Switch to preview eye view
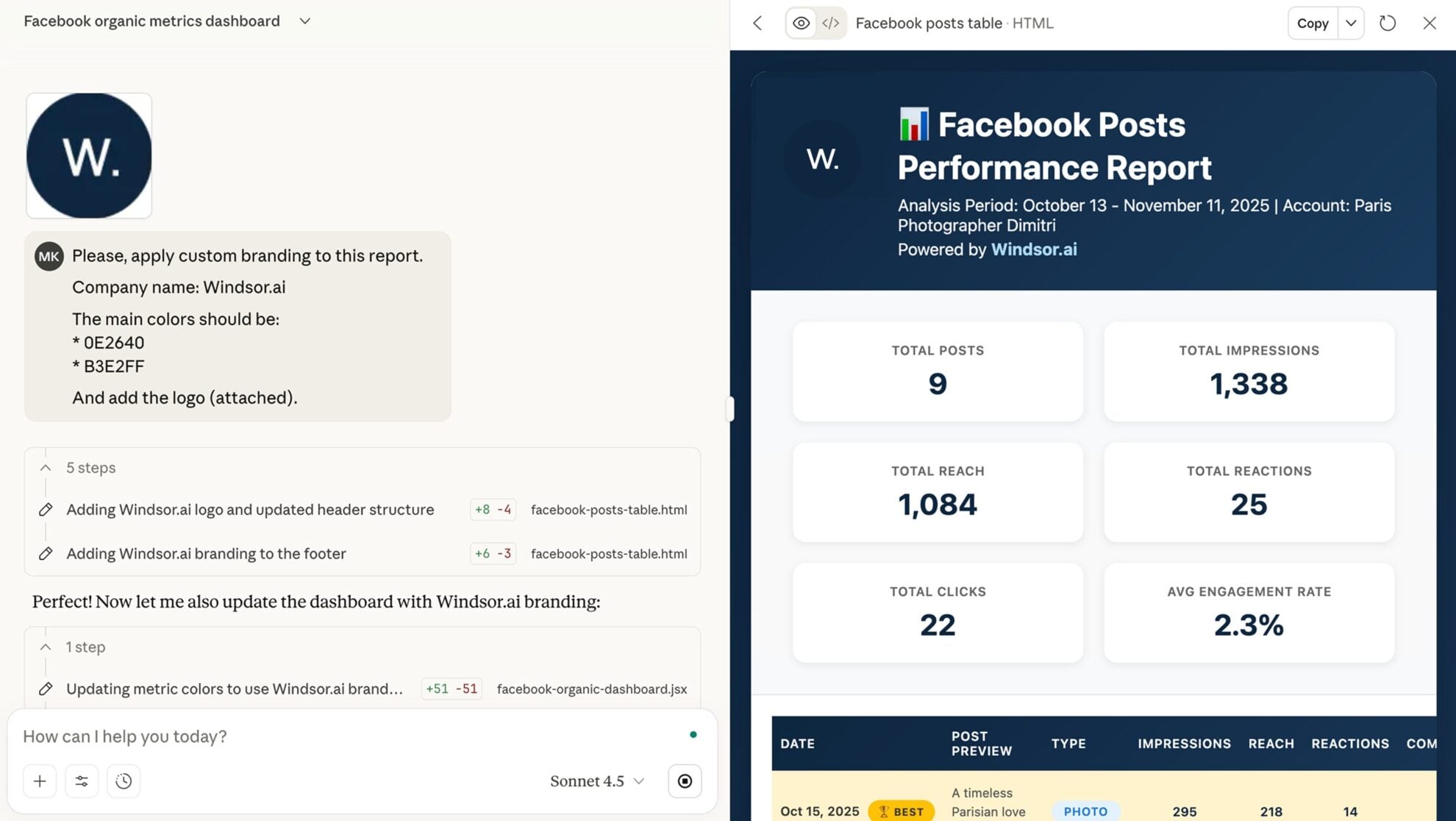 click(801, 24)
